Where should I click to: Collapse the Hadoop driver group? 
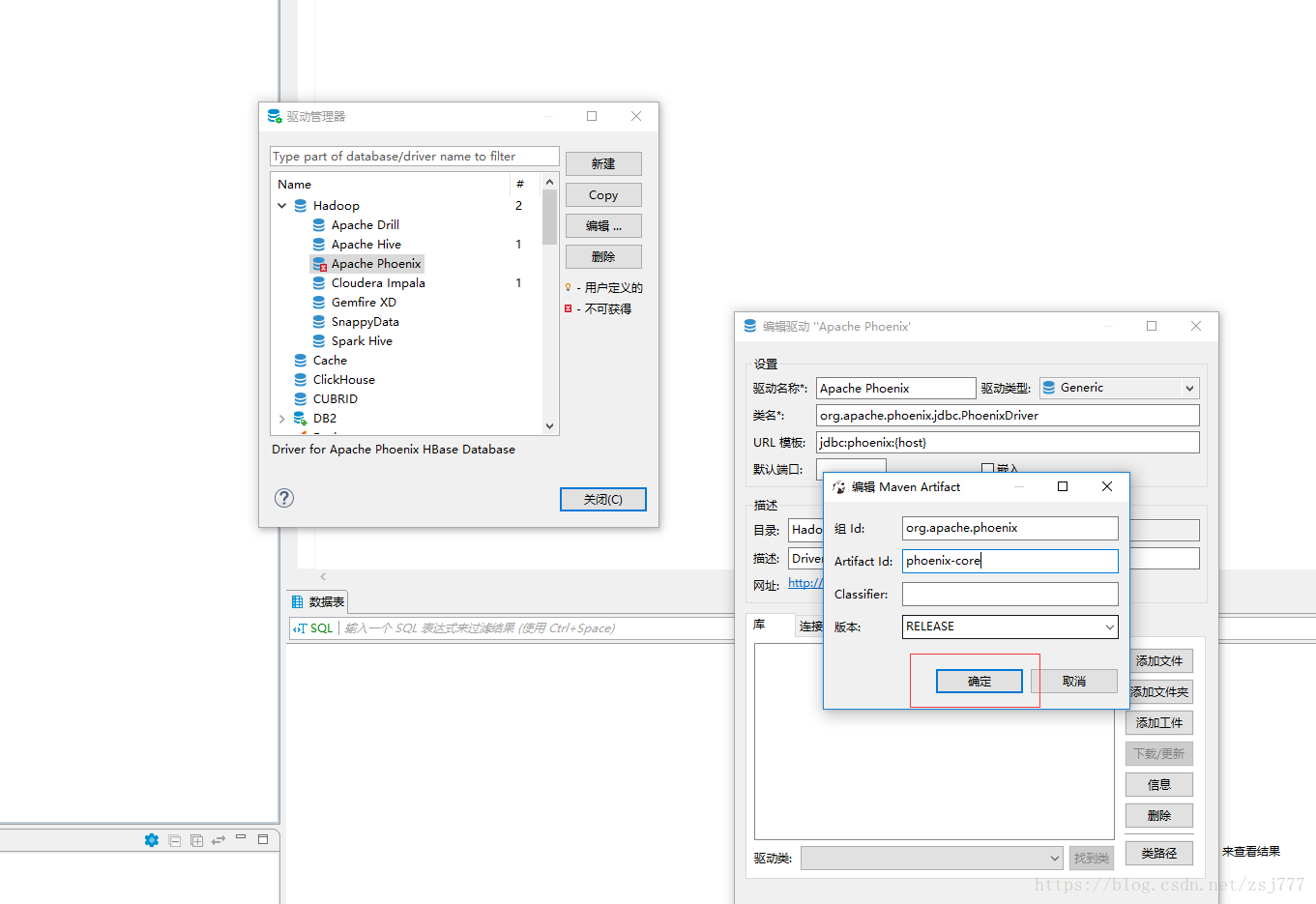click(x=281, y=206)
